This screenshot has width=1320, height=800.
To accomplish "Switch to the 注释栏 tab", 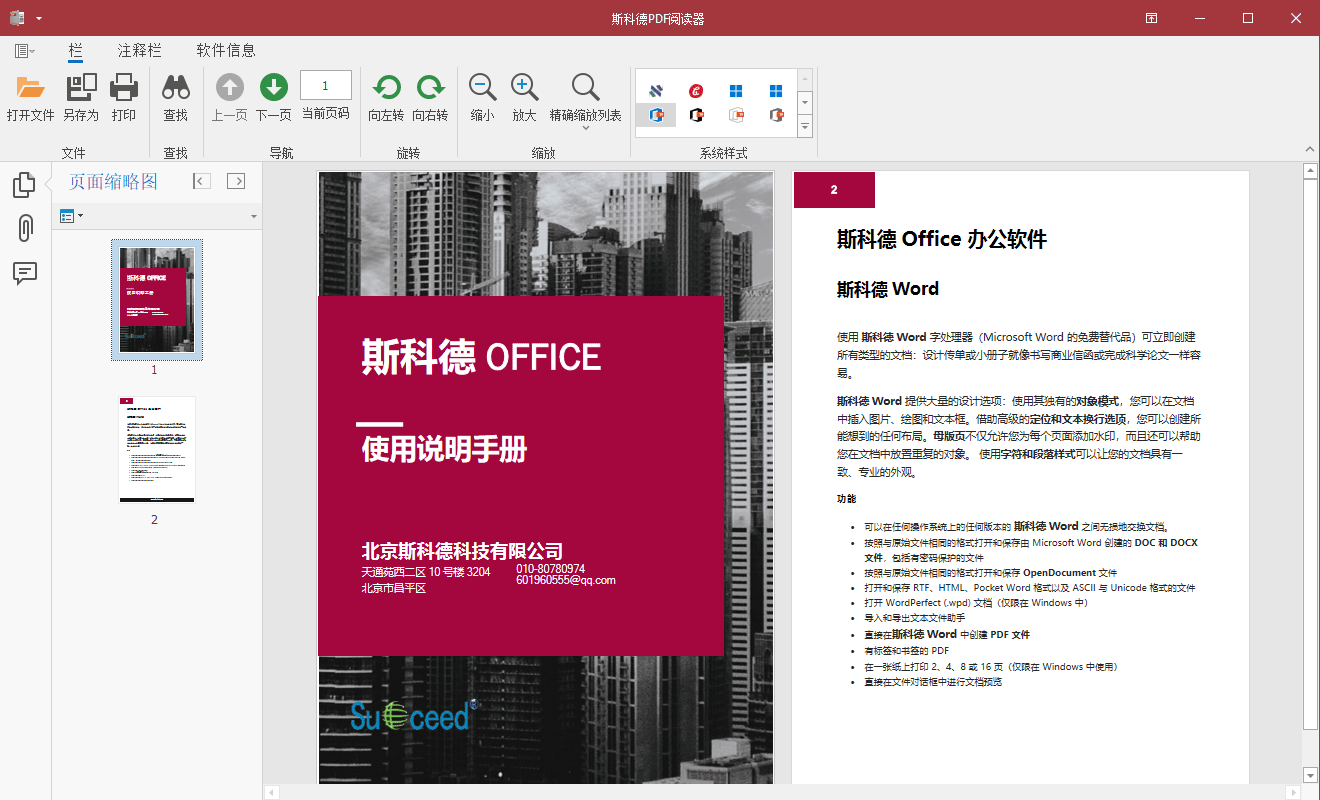I will [140, 50].
